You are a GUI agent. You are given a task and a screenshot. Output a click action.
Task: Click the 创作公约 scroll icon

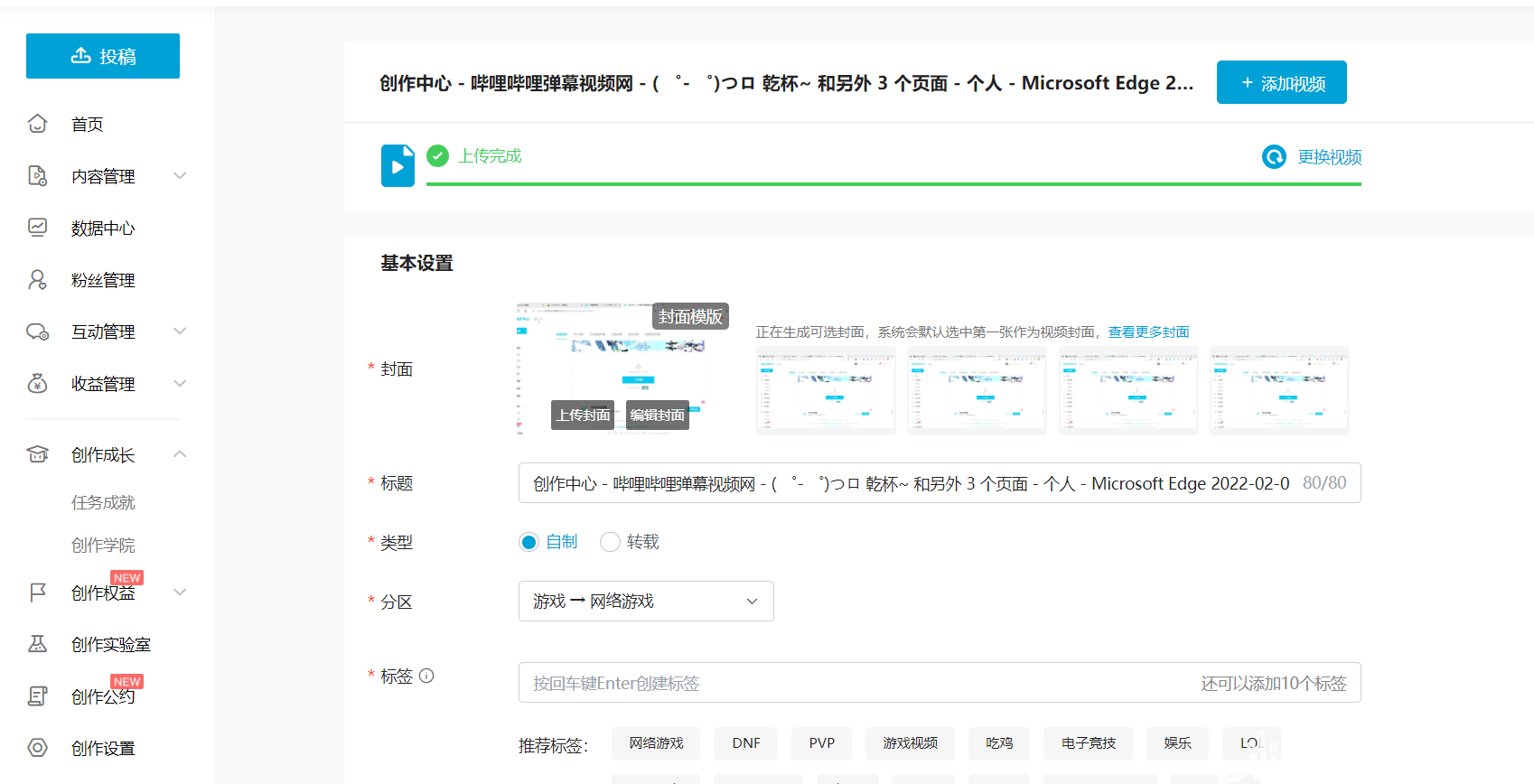(x=37, y=696)
